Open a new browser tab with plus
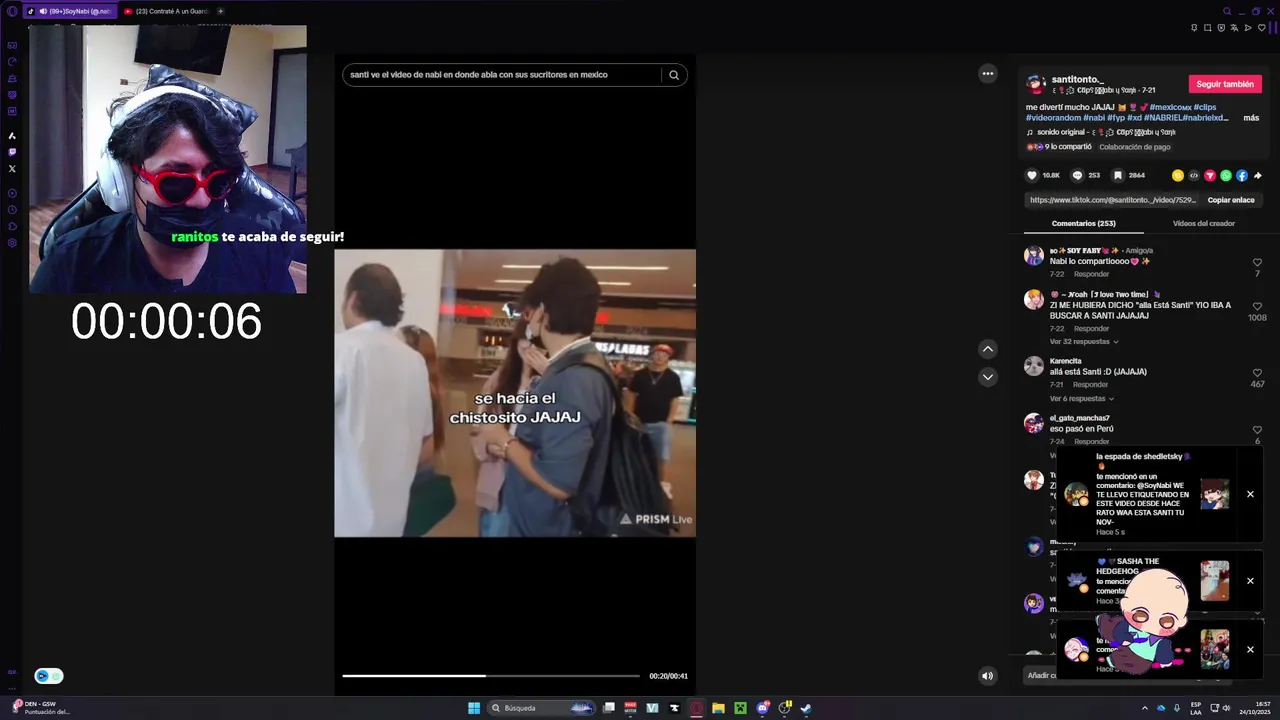The width and height of the screenshot is (1280, 720). pos(220,11)
